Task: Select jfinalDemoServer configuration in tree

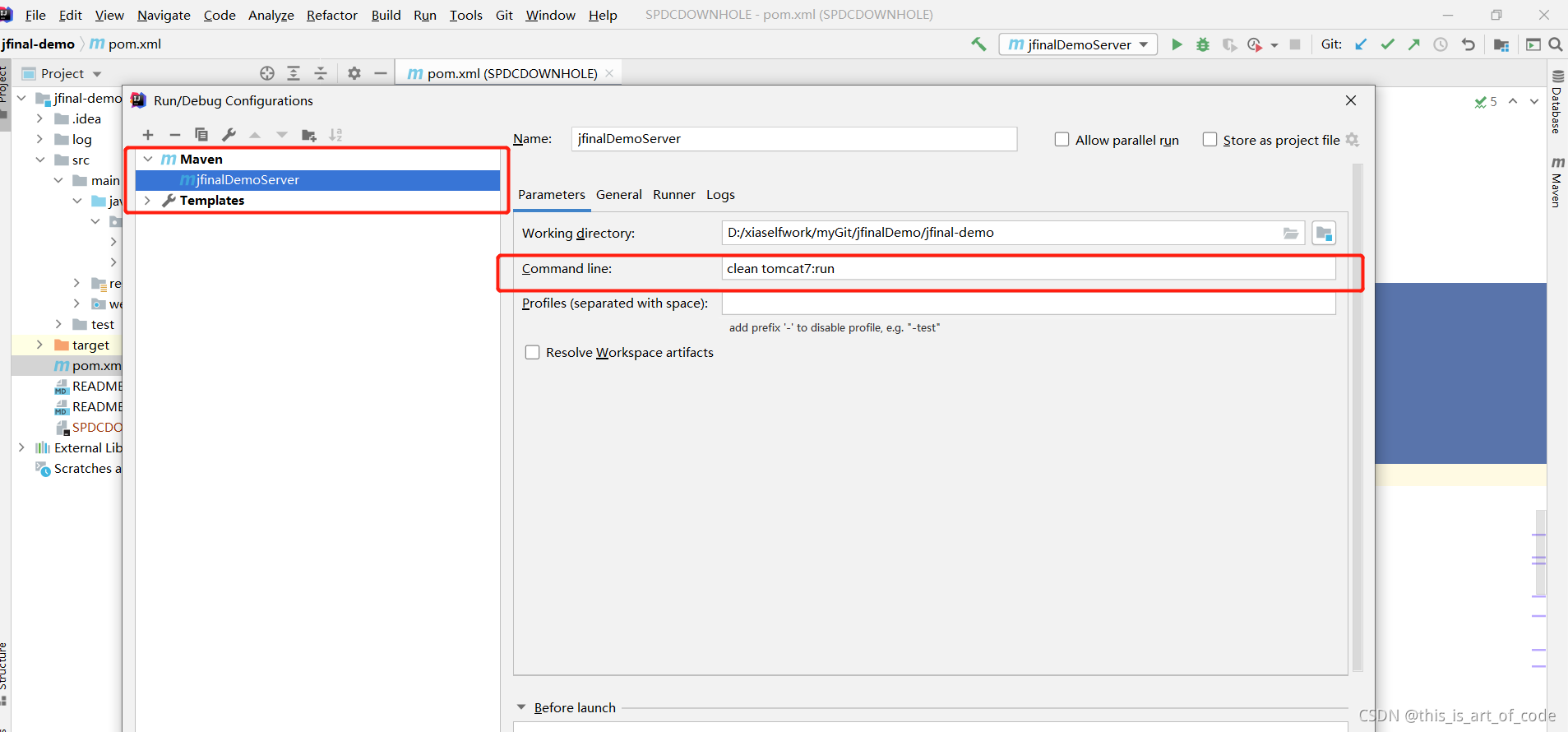Action: click(317, 180)
